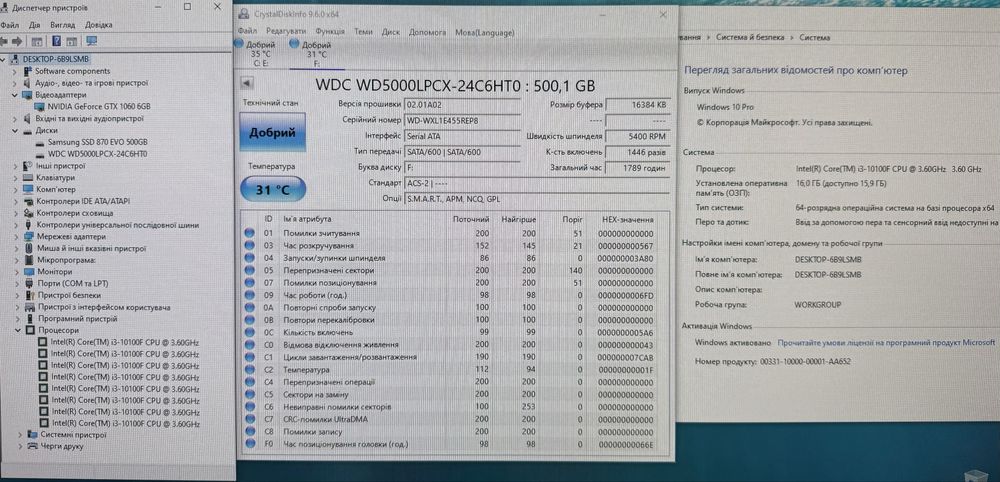The width and height of the screenshot is (1000, 482).
Task: Expand Порти (COM та LPT) node
Action: point(15,283)
